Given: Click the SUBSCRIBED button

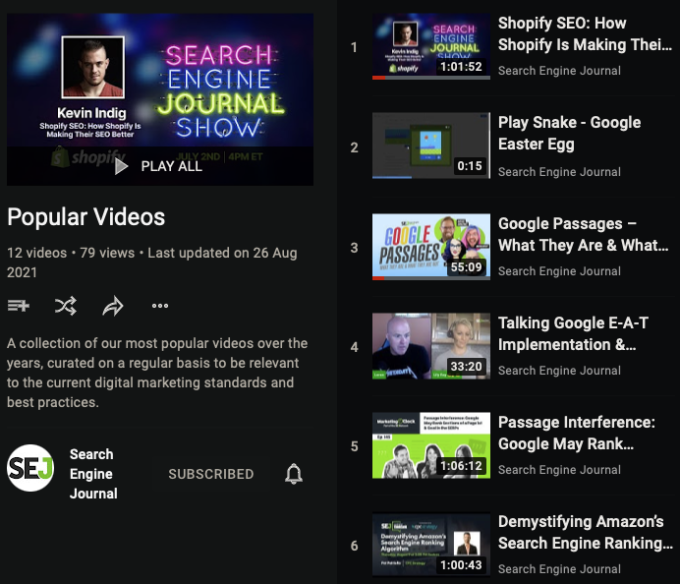Looking at the screenshot, I should (x=211, y=474).
